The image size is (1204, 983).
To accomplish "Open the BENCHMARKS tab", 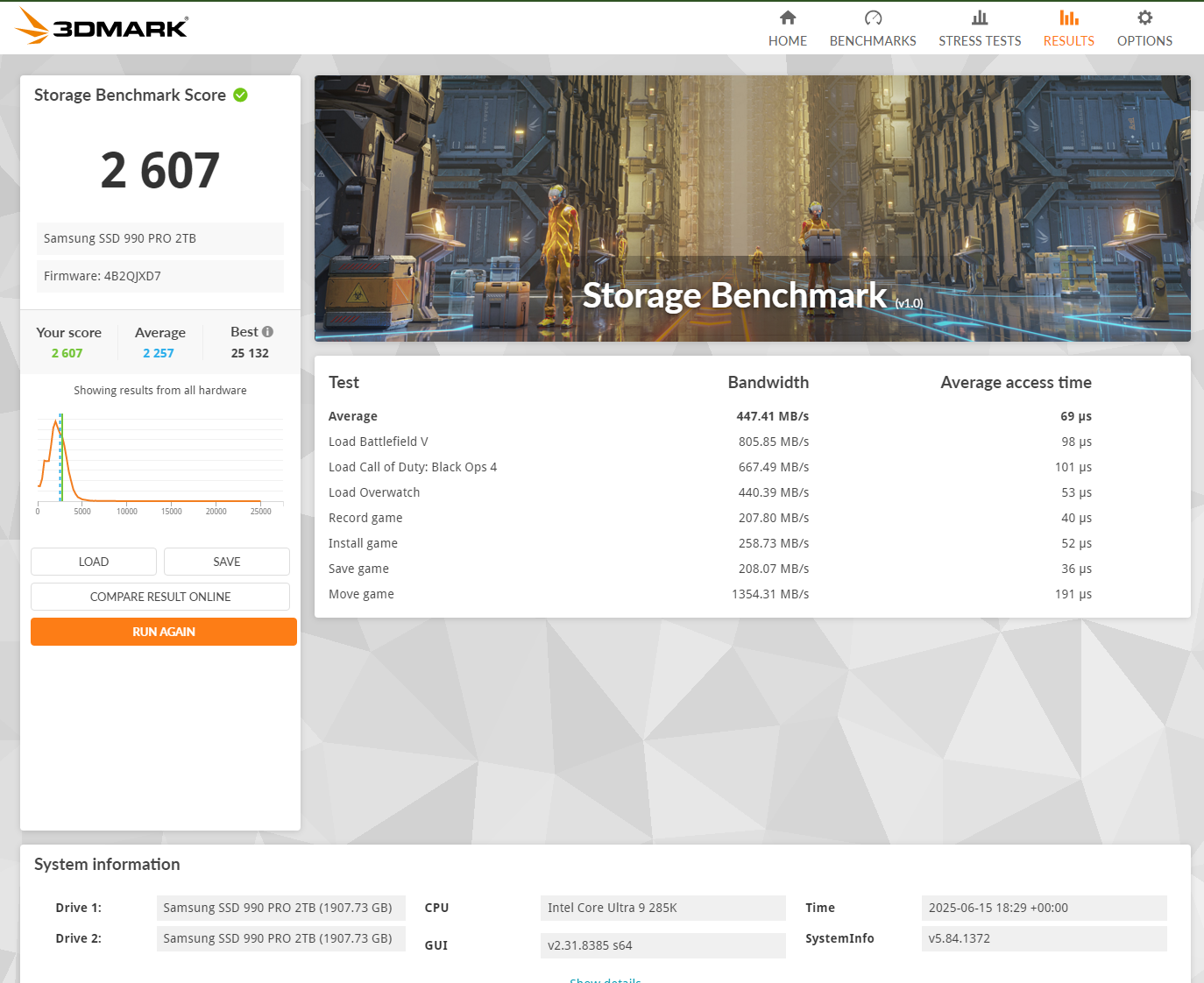I will pos(872,40).
